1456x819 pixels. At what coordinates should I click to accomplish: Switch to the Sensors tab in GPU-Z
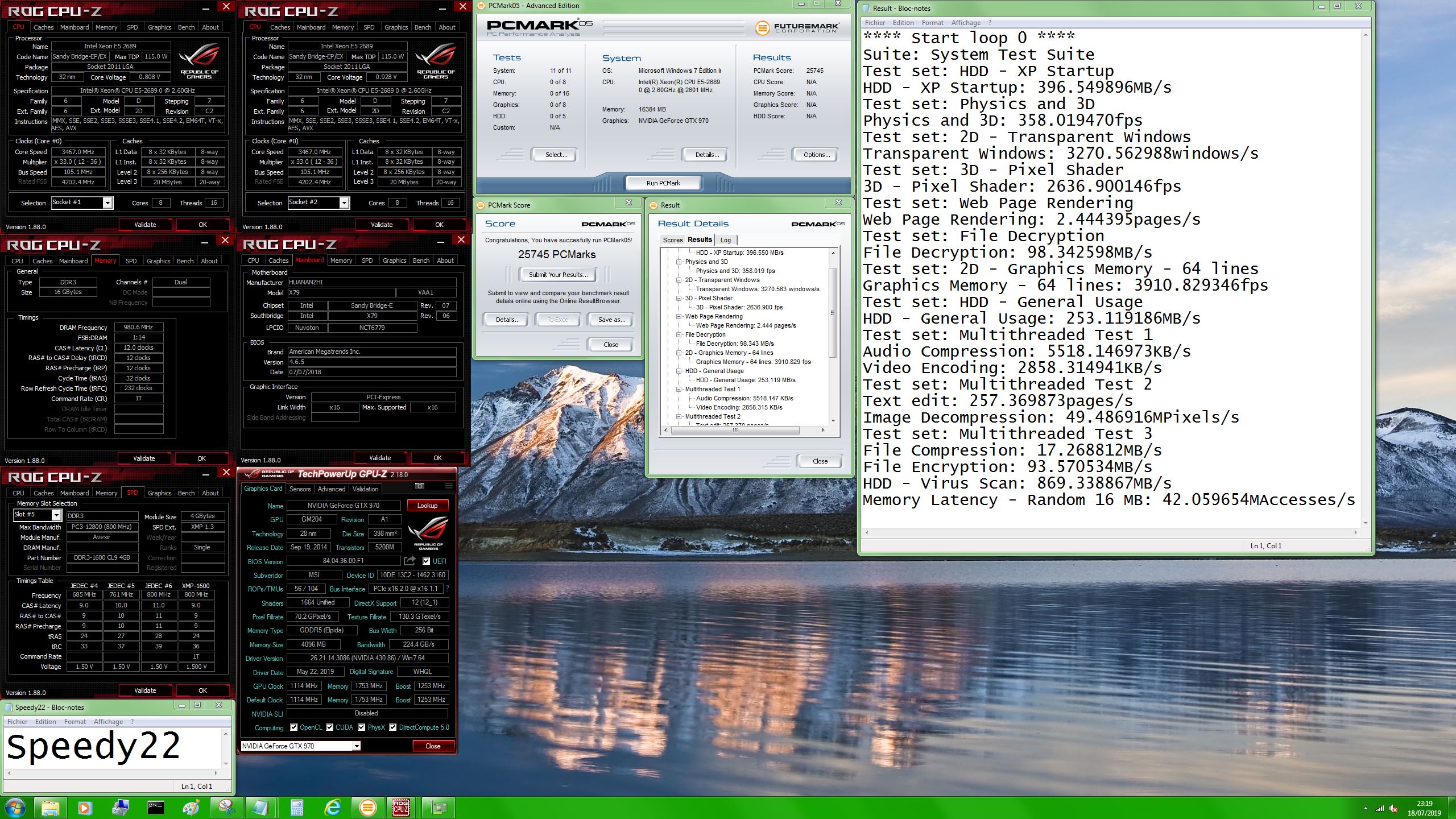pyautogui.click(x=300, y=489)
